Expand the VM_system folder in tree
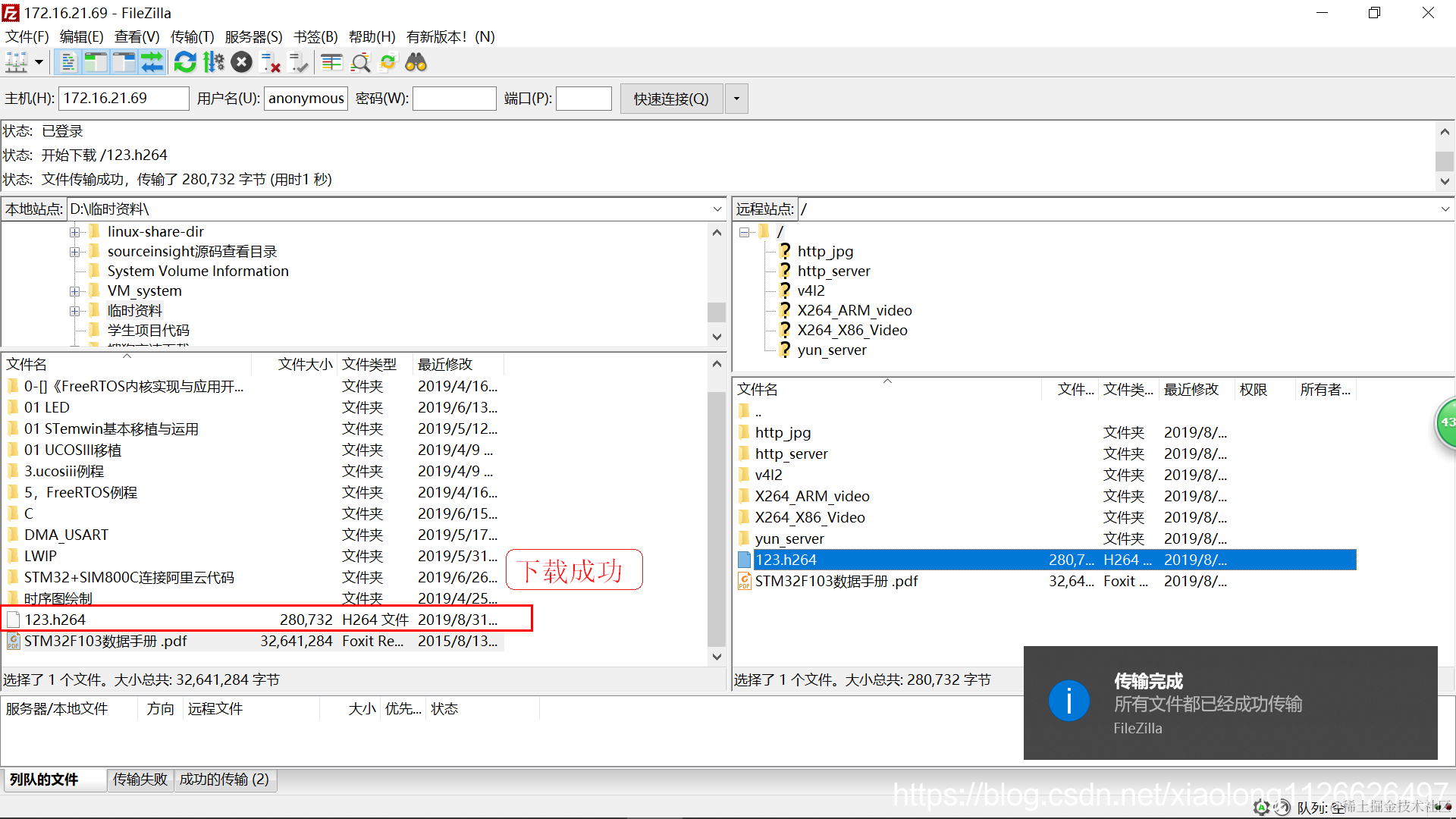Viewport: 1456px width, 819px height. (x=74, y=291)
